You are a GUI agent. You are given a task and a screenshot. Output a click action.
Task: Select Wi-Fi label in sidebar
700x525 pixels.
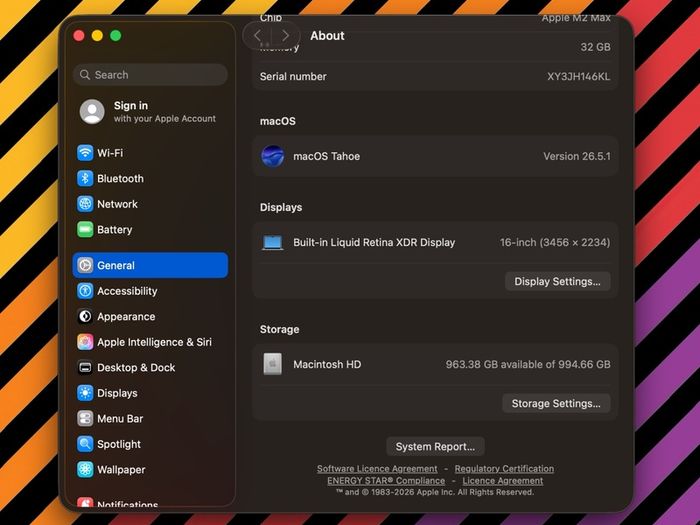110,153
